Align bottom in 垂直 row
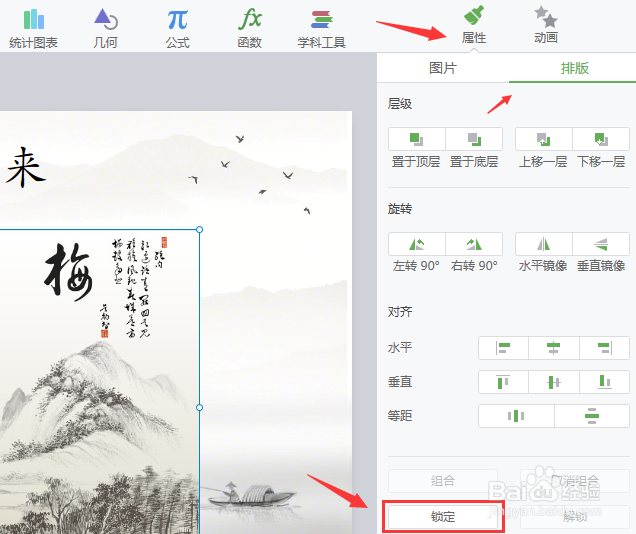Screen dimensions: 636x534 604,382
